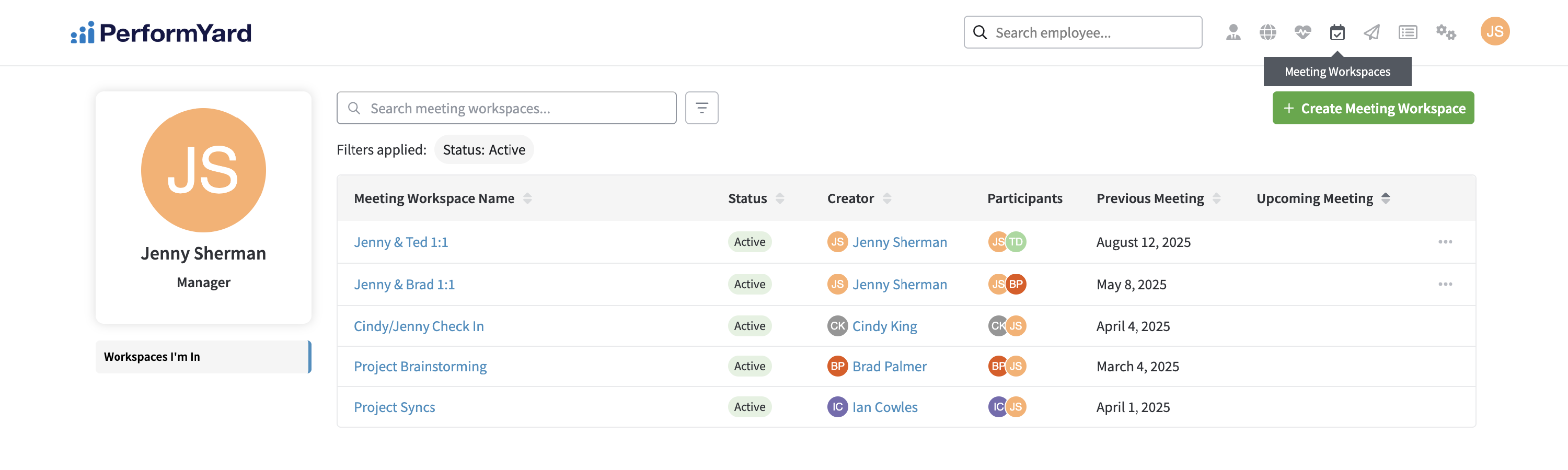
Task: Open the employee profile person icon
Action: tap(1233, 32)
